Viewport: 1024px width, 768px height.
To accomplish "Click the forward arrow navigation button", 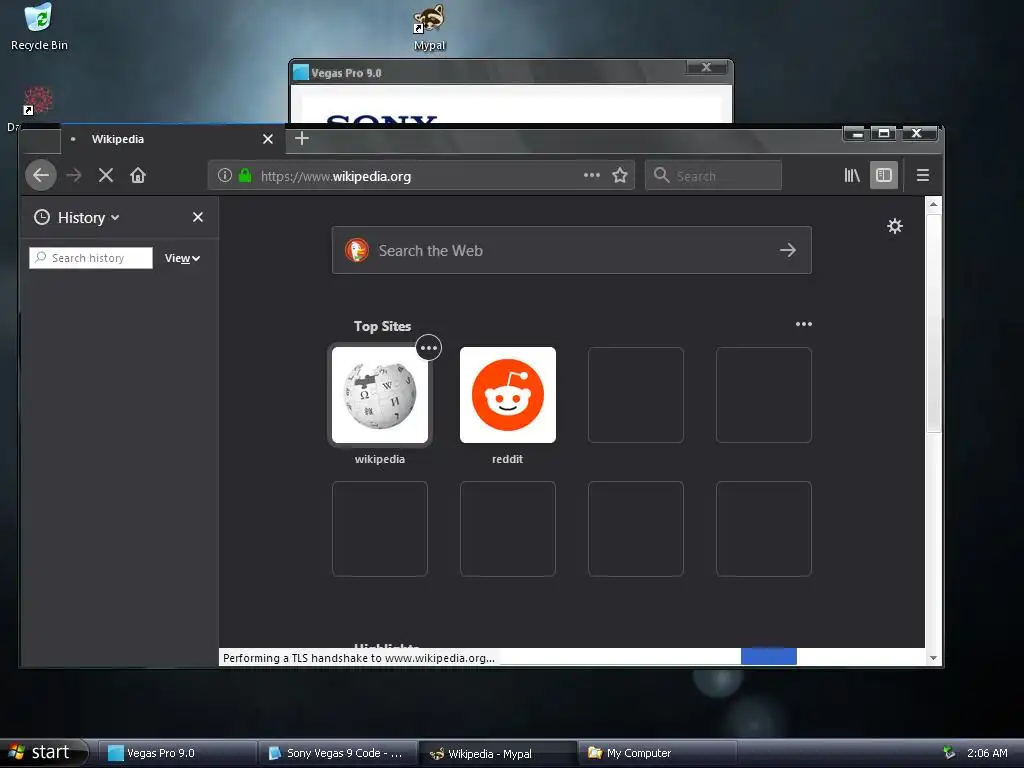I will tap(74, 175).
